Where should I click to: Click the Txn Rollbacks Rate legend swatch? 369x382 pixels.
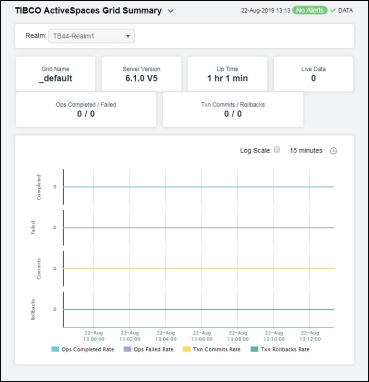[x=254, y=349]
